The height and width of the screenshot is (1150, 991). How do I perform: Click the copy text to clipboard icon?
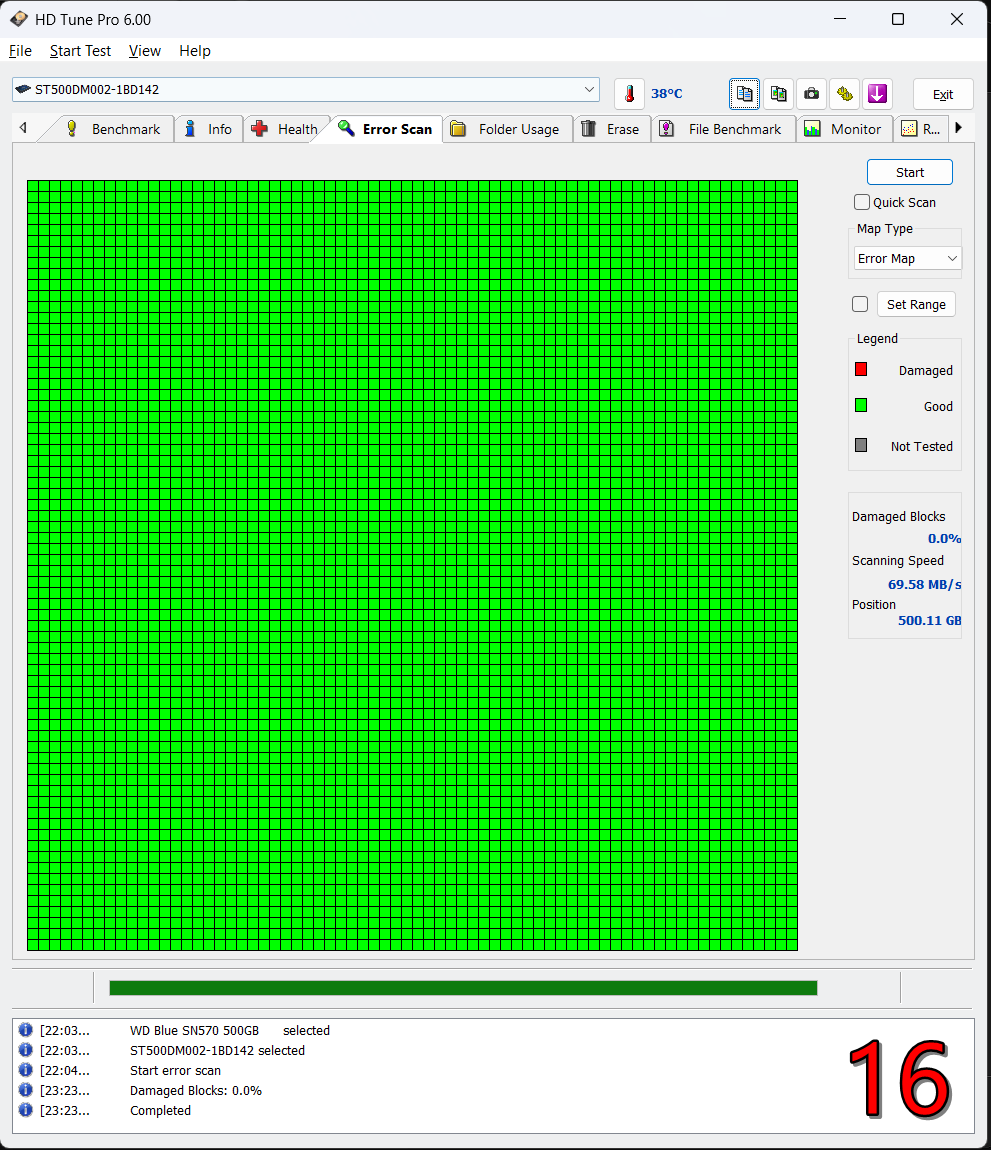[x=744, y=94]
